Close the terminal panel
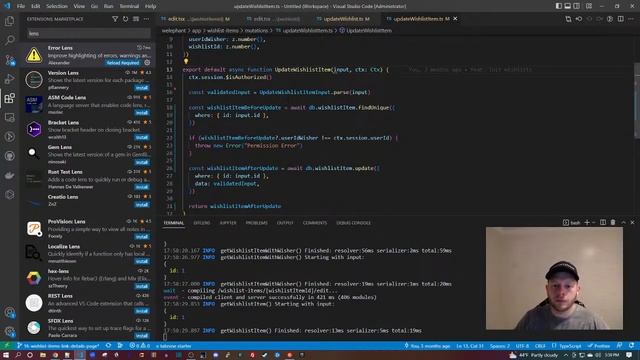The width and height of the screenshot is (640, 360). (632, 222)
